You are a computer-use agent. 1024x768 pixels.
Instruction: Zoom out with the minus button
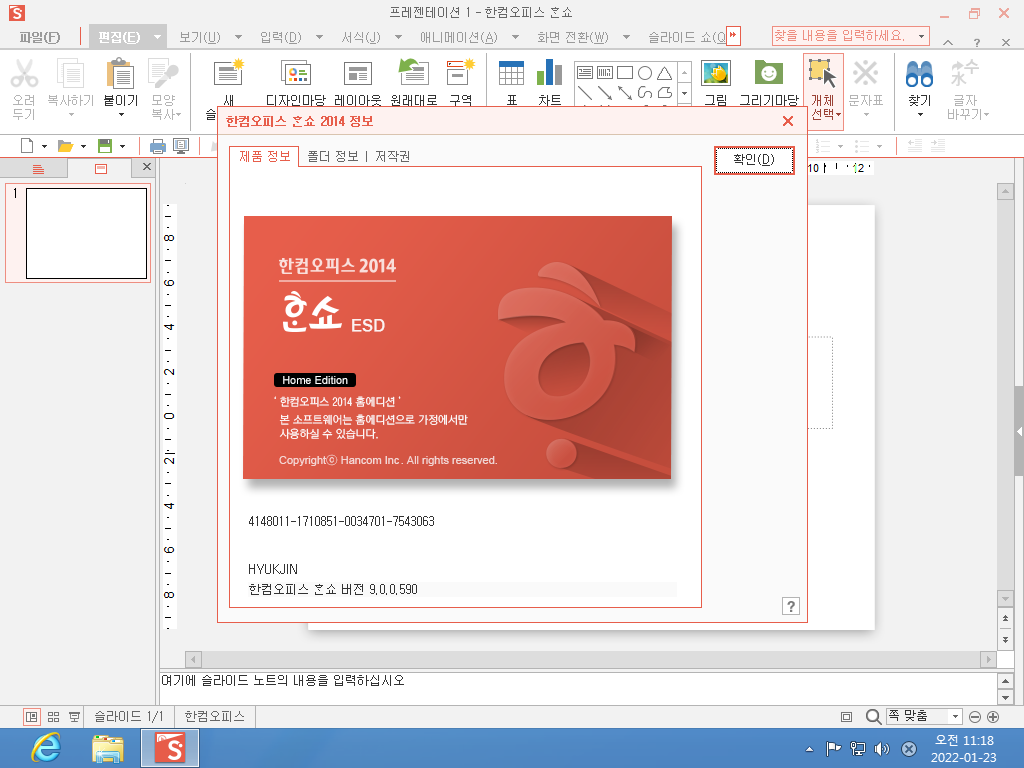coord(975,716)
